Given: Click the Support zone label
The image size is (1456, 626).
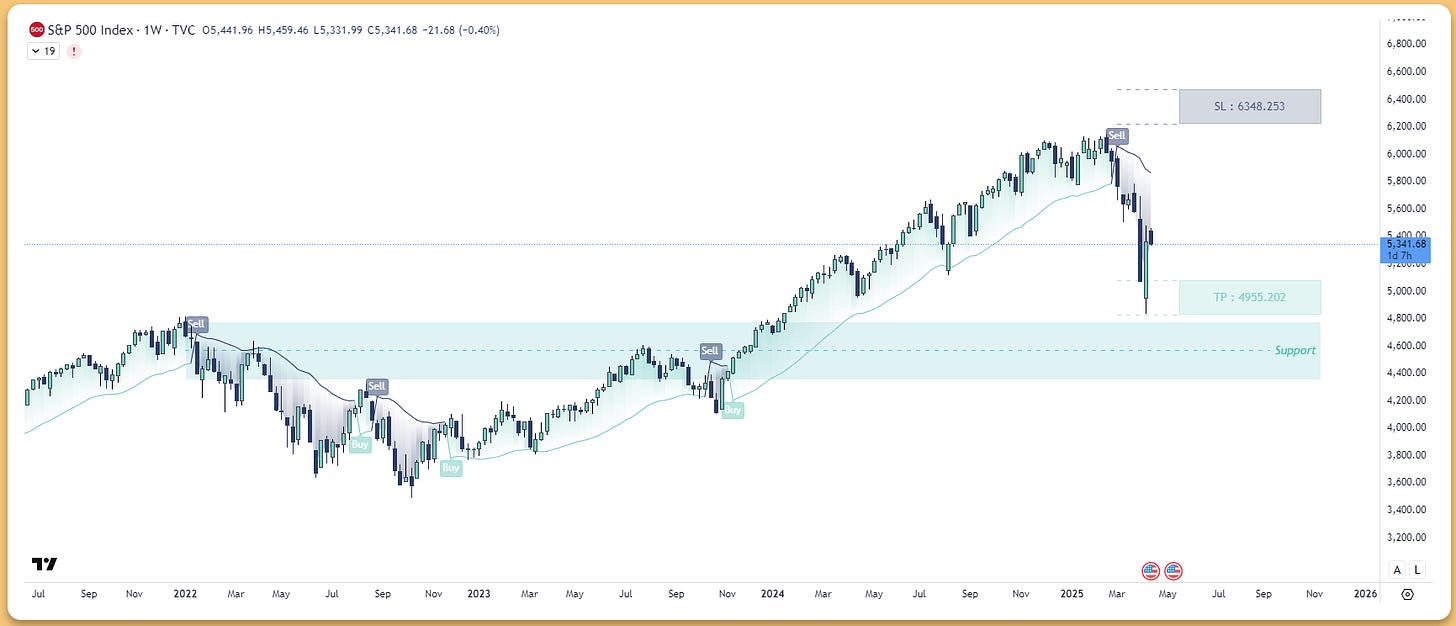Looking at the screenshot, I should click(x=1295, y=350).
